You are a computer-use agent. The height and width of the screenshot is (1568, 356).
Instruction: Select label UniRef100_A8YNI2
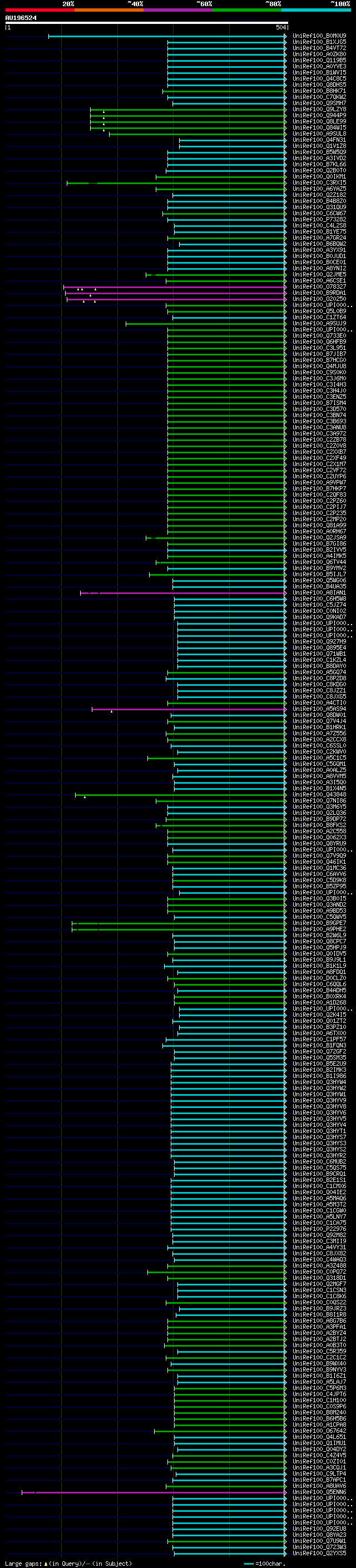[319, 268]
